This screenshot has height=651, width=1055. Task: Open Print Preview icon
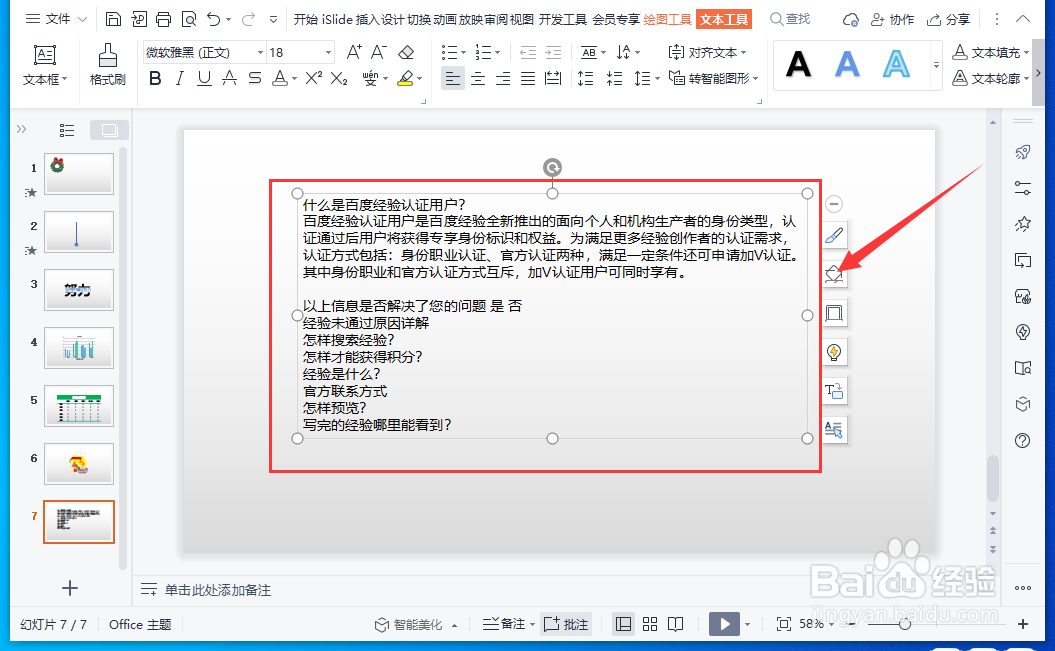tap(189, 19)
